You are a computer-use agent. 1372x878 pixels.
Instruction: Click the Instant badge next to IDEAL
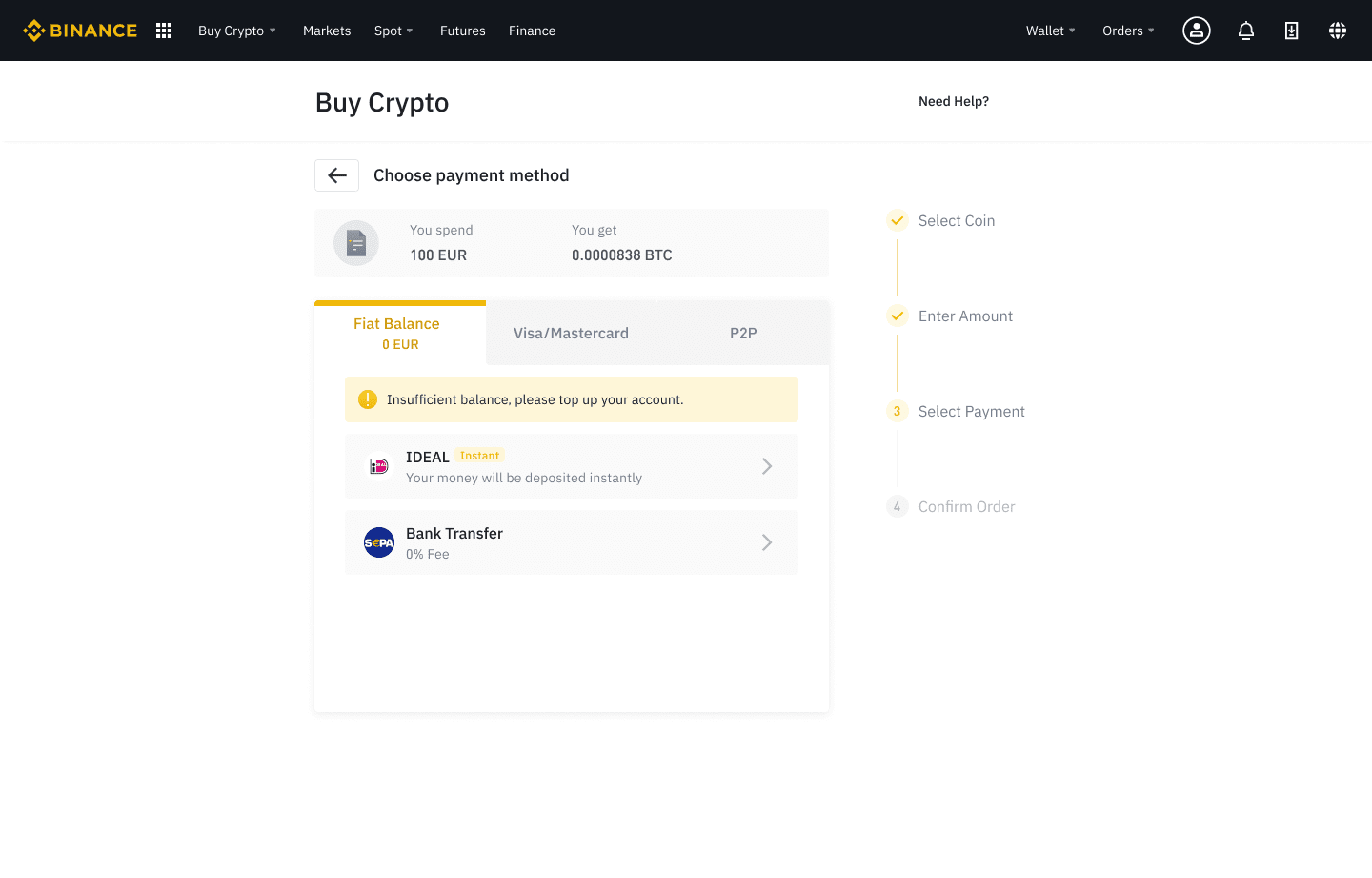pyautogui.click(x=479, y=456)
